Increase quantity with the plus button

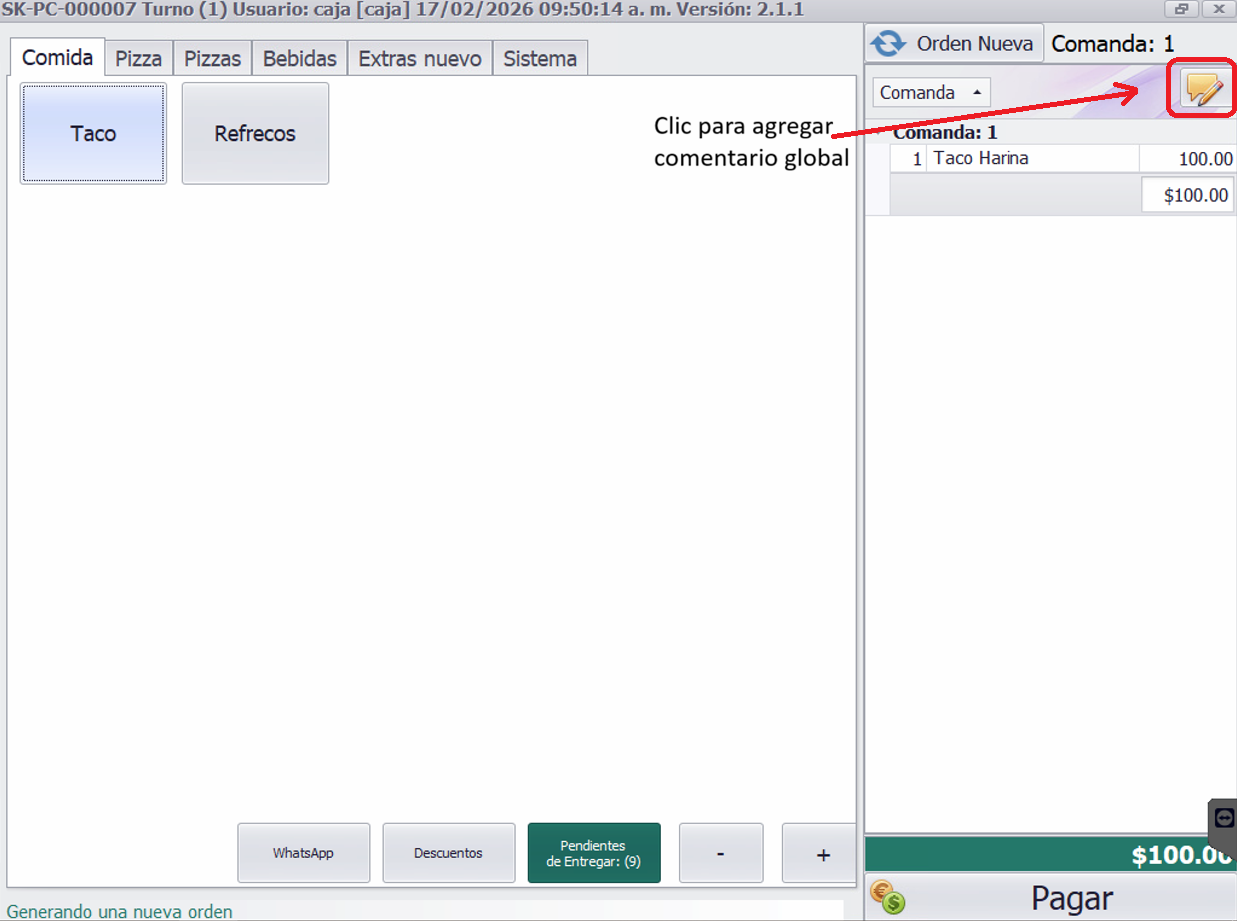pyautogui.click(x=822, y=853)
